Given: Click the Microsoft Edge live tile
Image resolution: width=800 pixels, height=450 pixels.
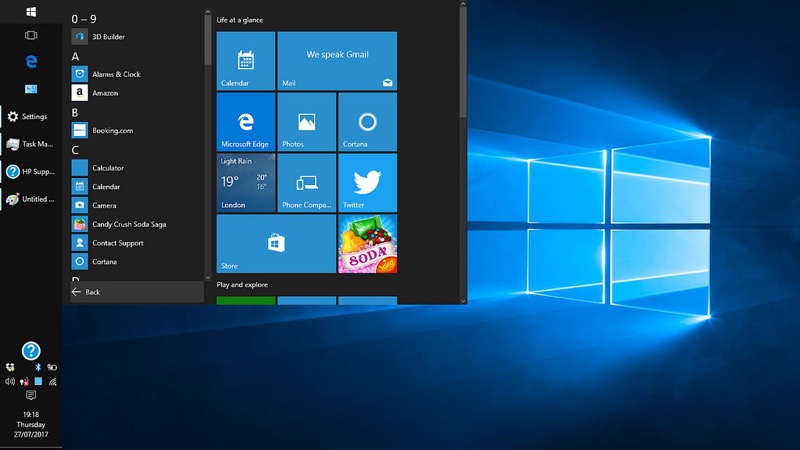Looking at the screenshot, I should pyautogui.click(x=246, y=122).
